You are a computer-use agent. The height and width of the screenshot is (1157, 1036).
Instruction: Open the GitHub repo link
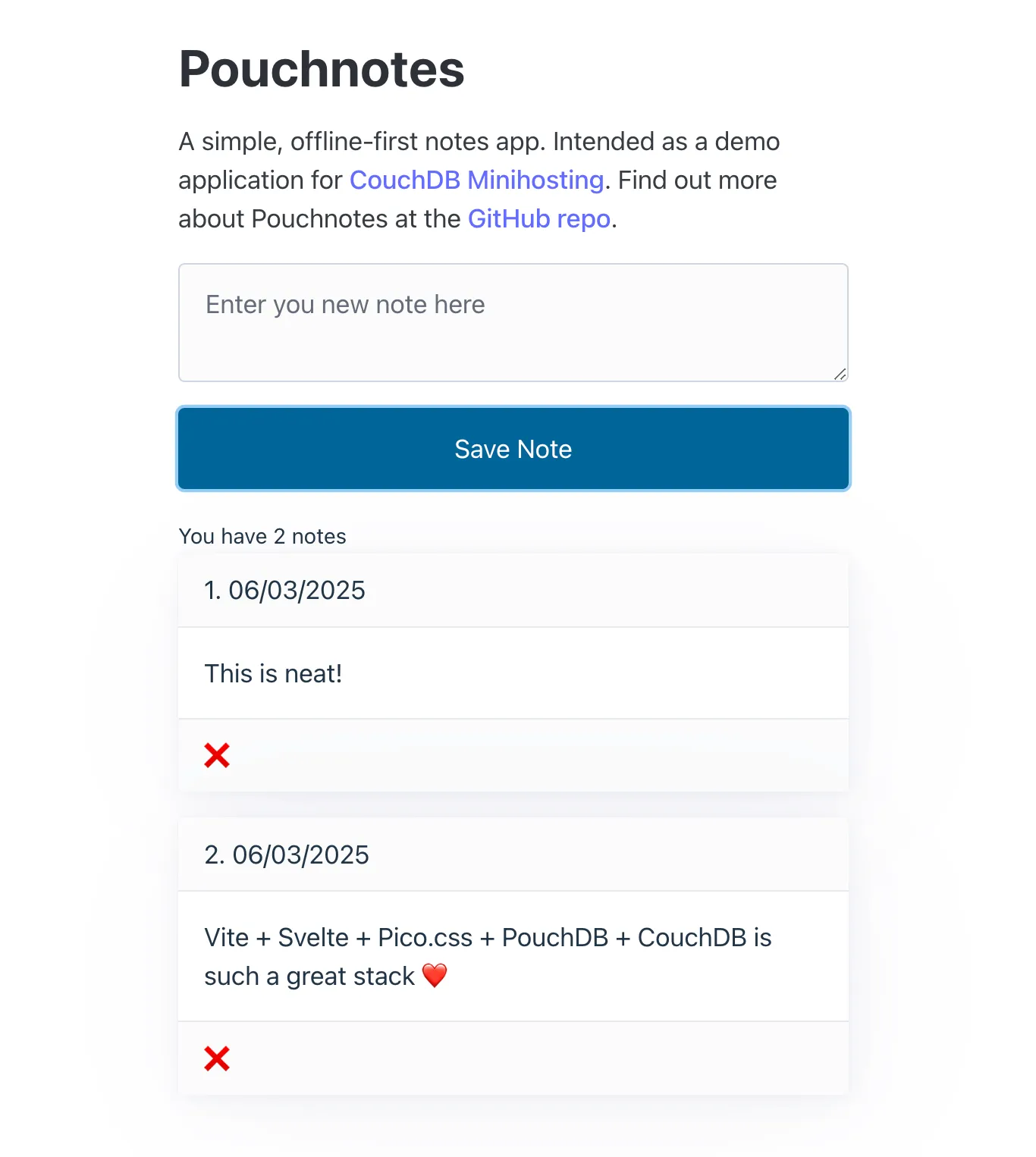pyautogui.click(x=539, y=219)
